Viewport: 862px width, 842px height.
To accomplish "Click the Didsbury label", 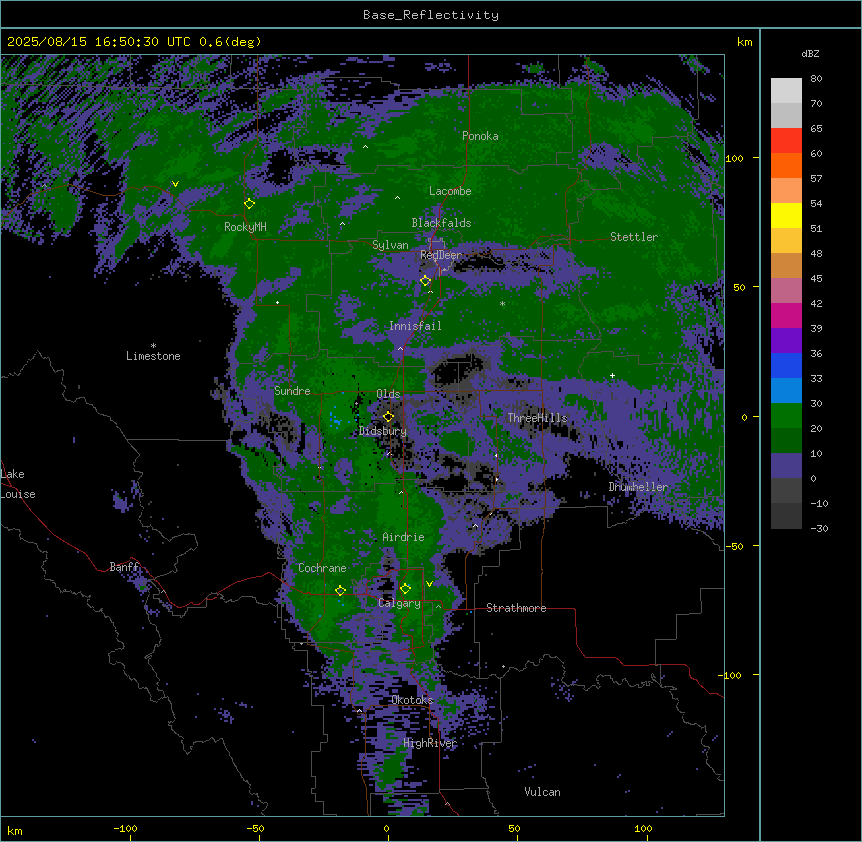I will point(383,431).
